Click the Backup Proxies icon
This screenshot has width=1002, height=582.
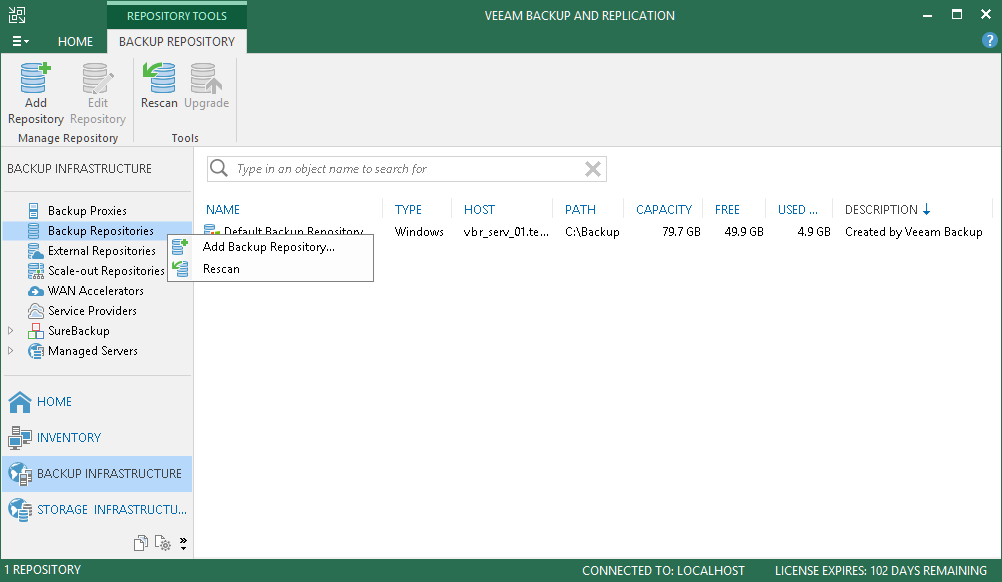point(34,211)
